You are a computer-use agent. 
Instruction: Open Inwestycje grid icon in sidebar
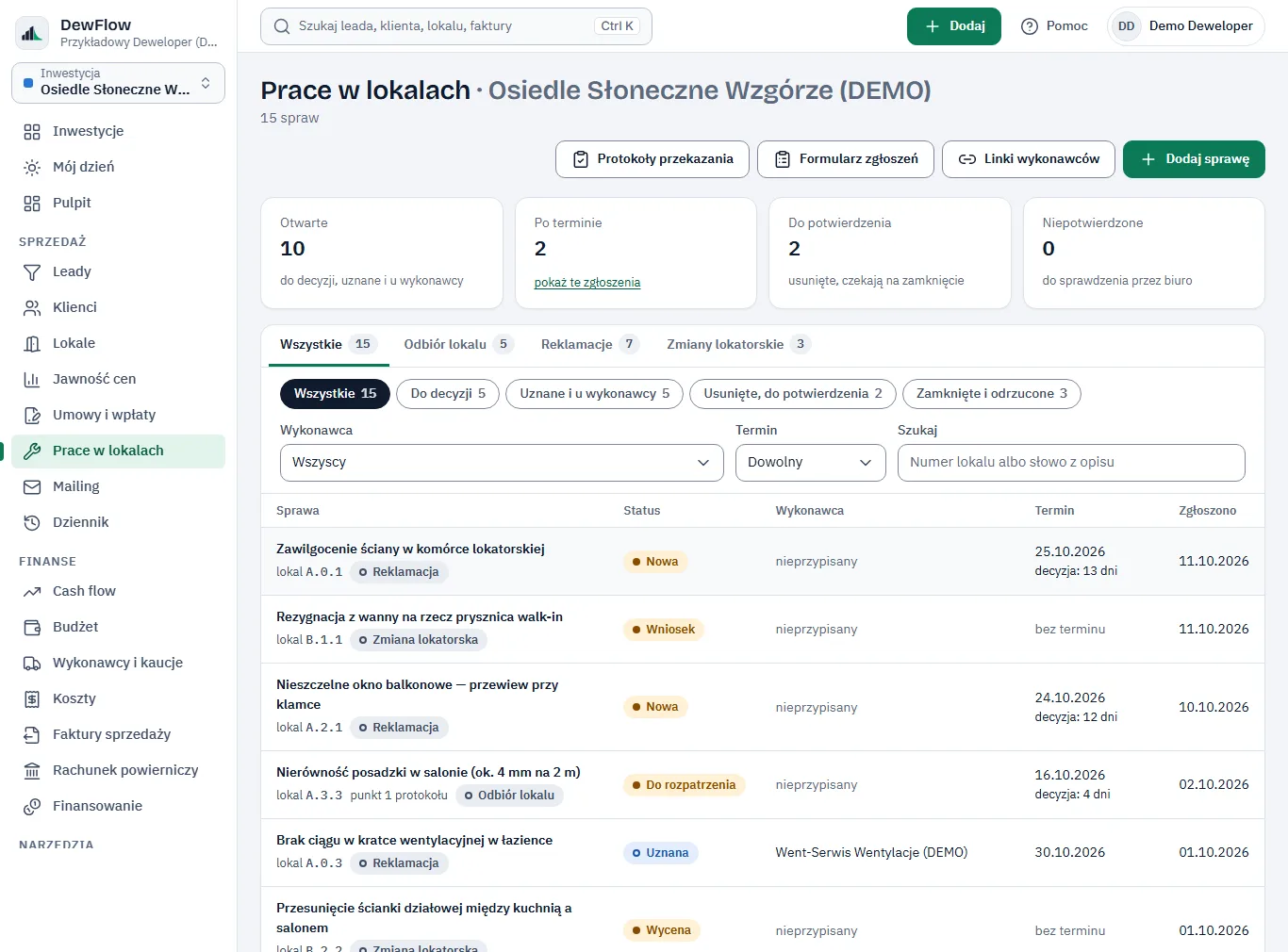(x=32, y=131)
